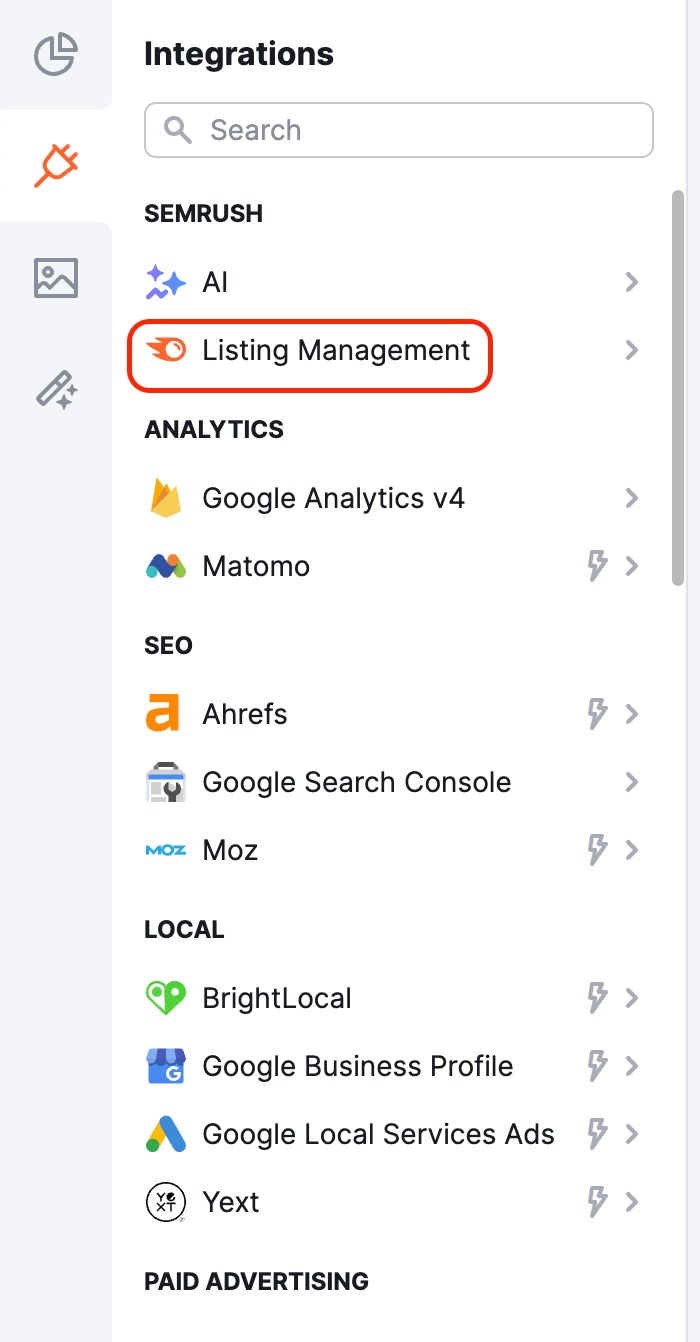
Task: Expand the Google Search Console integration
Action: tap(632, 782)
